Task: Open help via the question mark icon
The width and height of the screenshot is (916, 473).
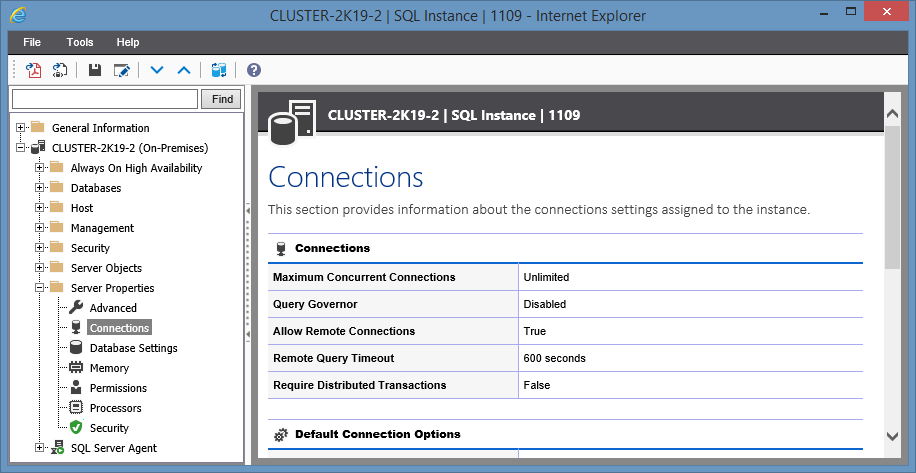Action: pyautogui.click(x=254, y=71)
